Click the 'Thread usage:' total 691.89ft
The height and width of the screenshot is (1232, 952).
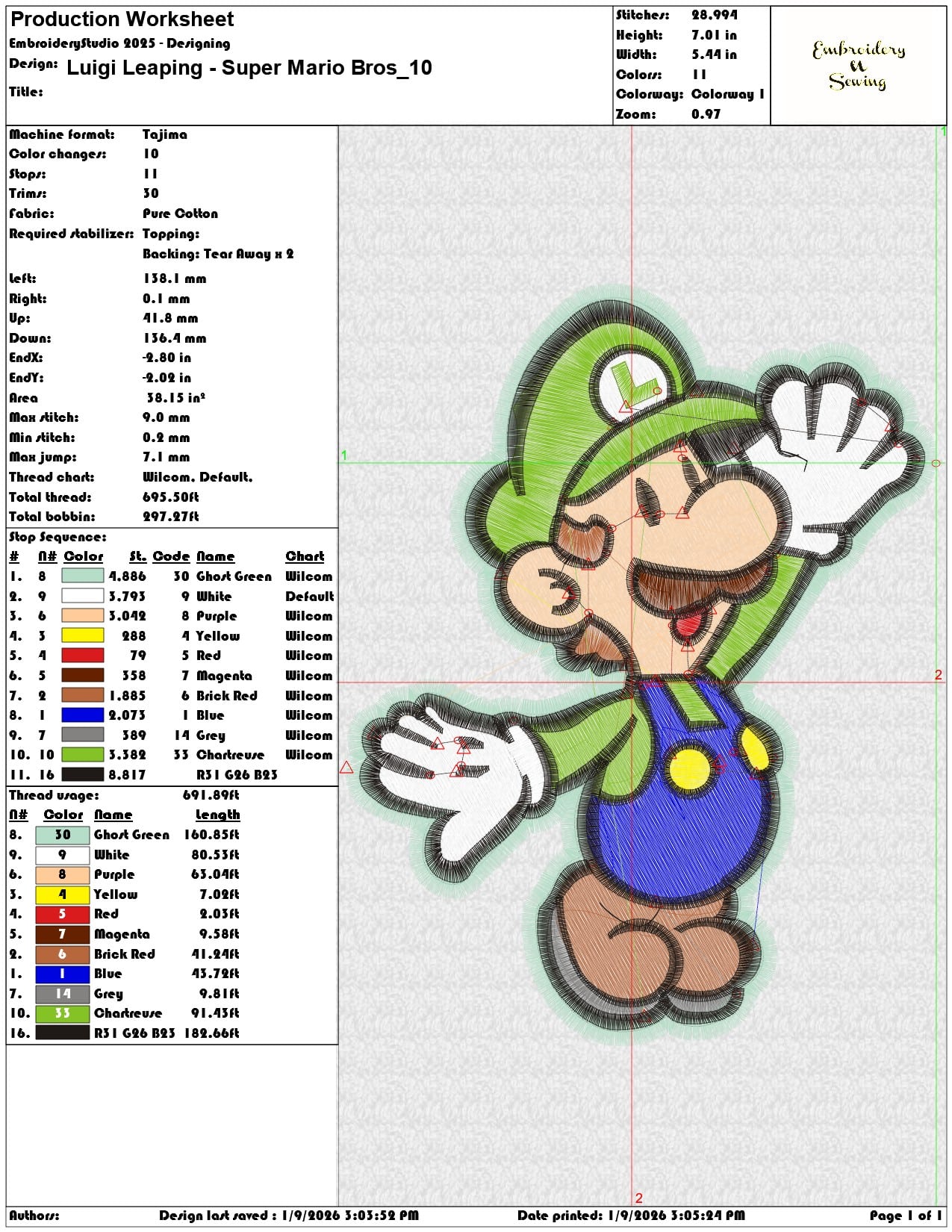[211, 795]
